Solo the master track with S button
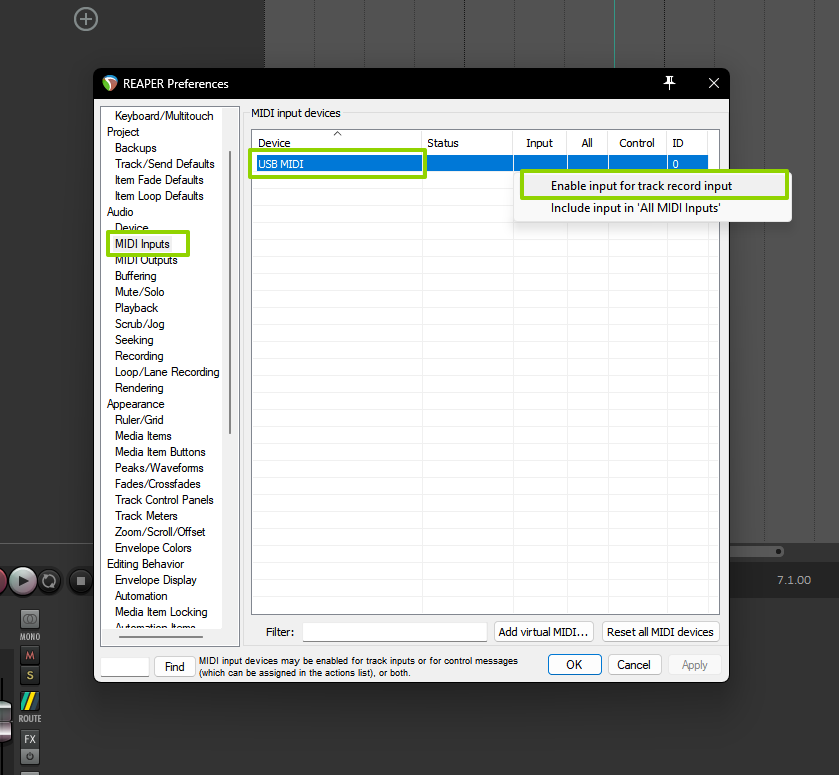The width and height of the screenshot is (839, 775). pos(30,676)
